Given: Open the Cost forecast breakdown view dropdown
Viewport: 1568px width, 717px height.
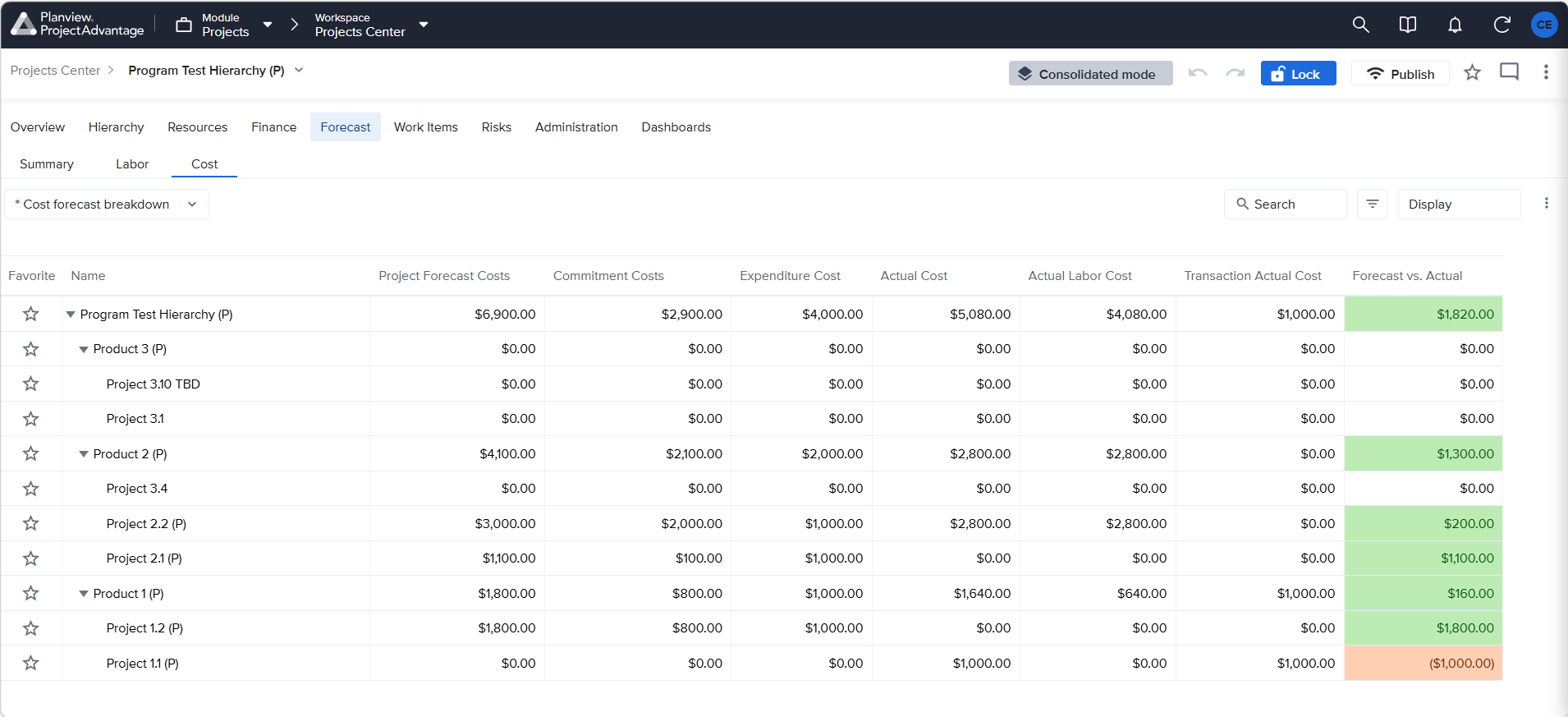Looking at the screenshot, I should click(x=107, y=204).
